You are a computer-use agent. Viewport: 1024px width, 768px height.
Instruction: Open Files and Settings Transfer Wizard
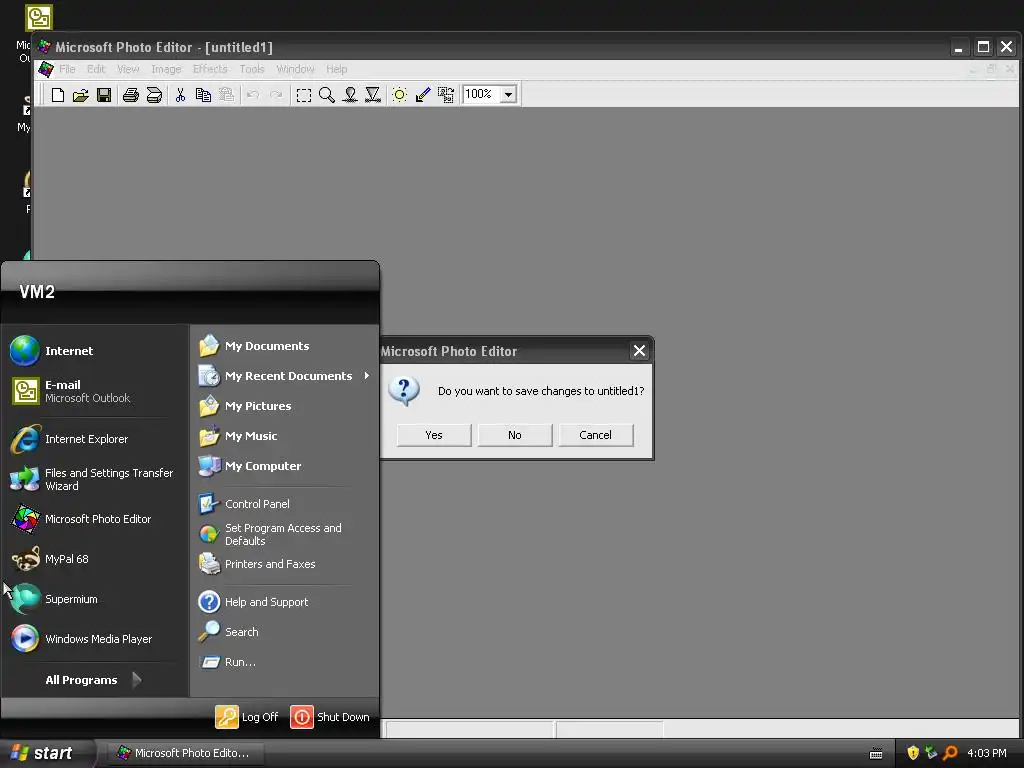click(x=95, y=479)
